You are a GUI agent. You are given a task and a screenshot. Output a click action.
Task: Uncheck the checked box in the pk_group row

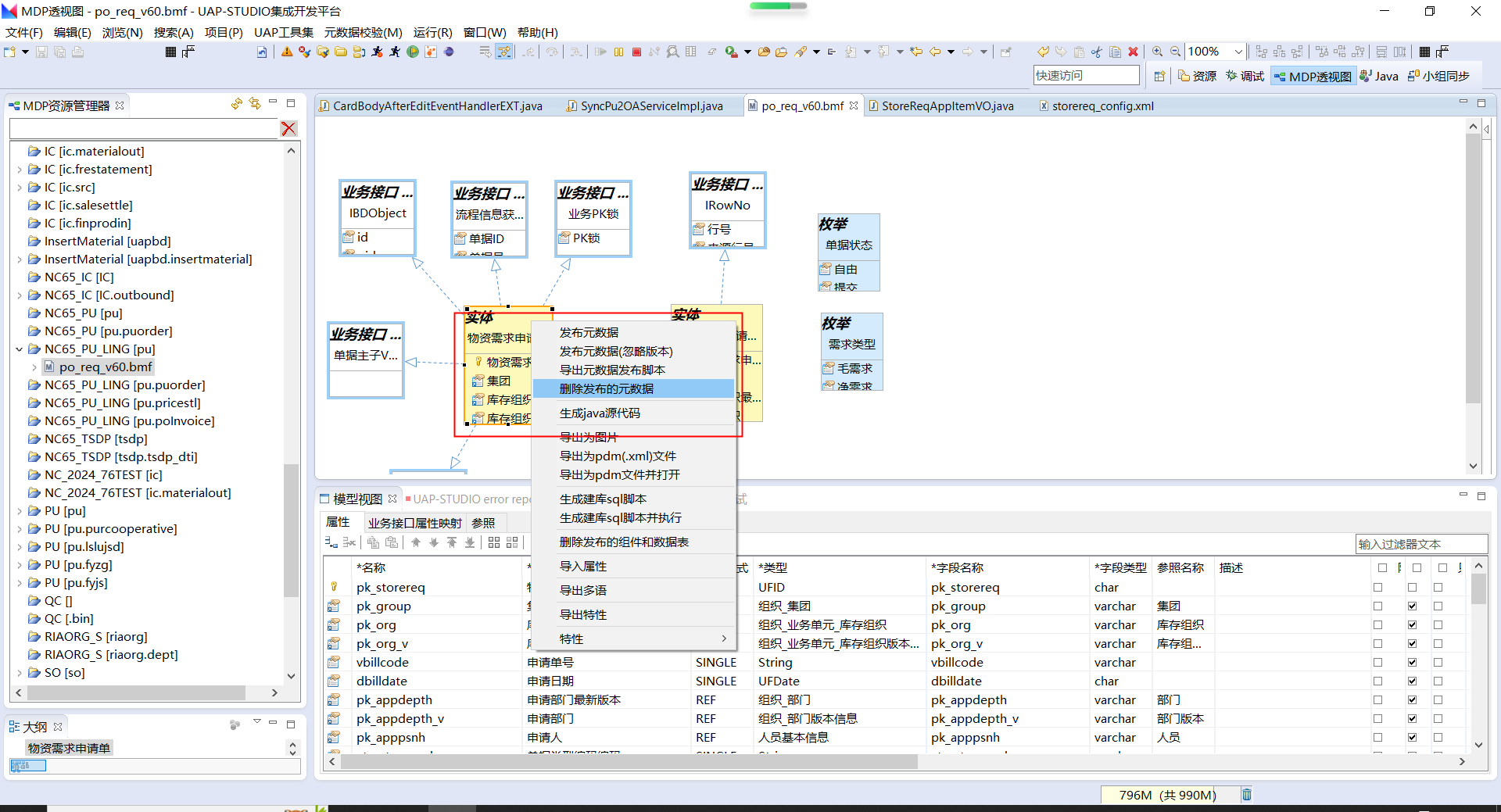pyautogui.click(x=1412, y=606)
